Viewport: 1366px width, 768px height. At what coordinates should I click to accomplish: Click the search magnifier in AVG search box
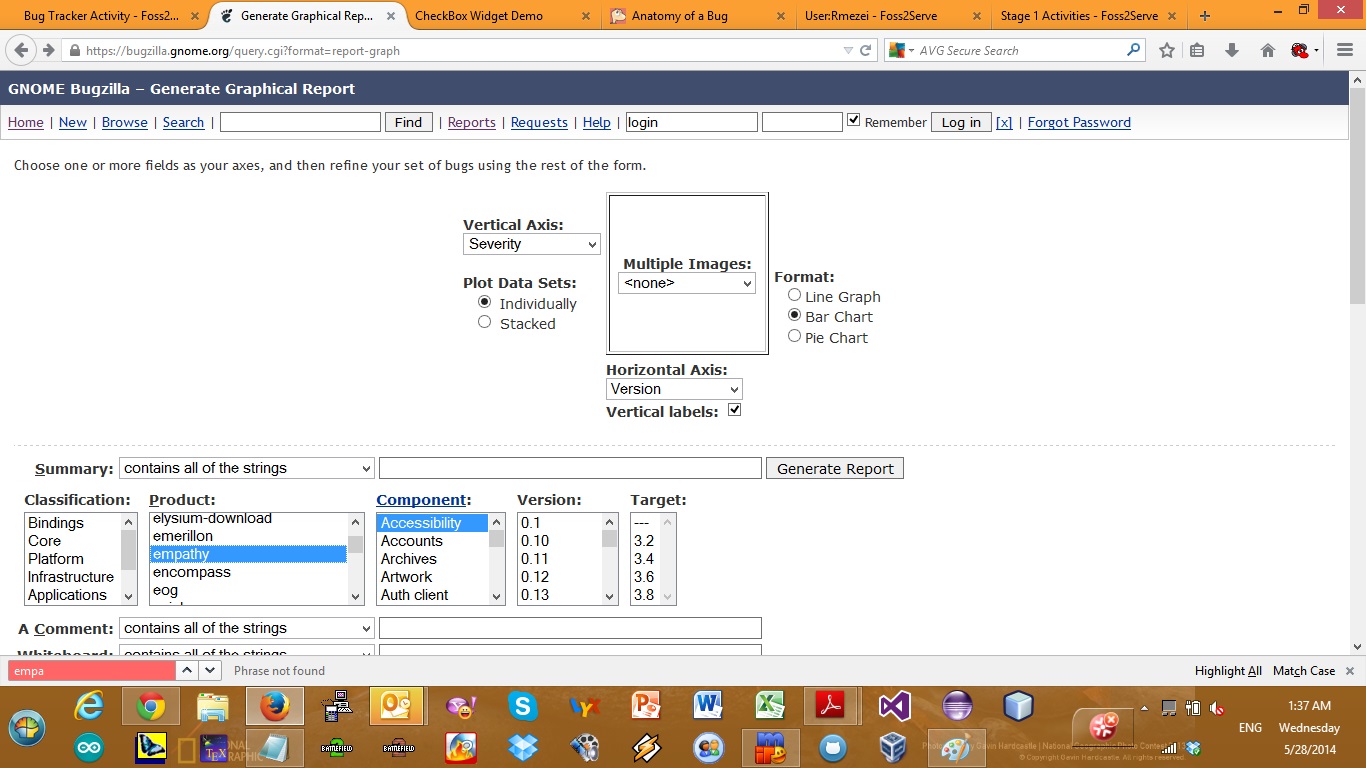[1133, 50]
